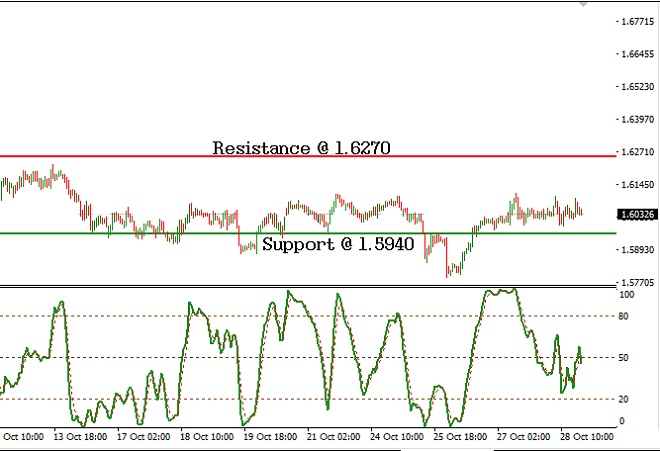Click the 1.65230 price axis label
Image resolution: width=660 pixels, height=451 pixels.
pyautogui.click(x=638, y=87)
